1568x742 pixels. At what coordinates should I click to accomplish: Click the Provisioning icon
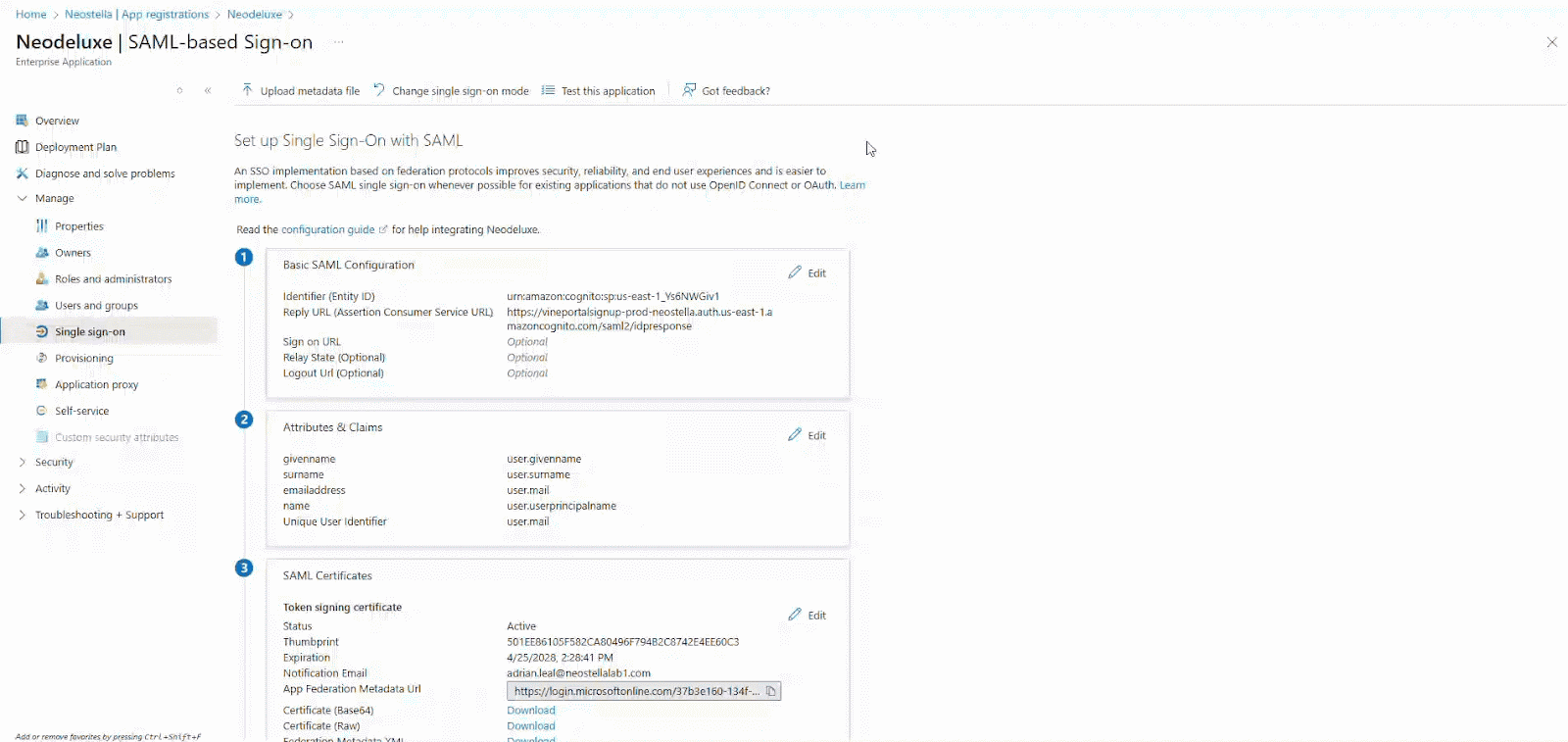[x=41, y=359]
